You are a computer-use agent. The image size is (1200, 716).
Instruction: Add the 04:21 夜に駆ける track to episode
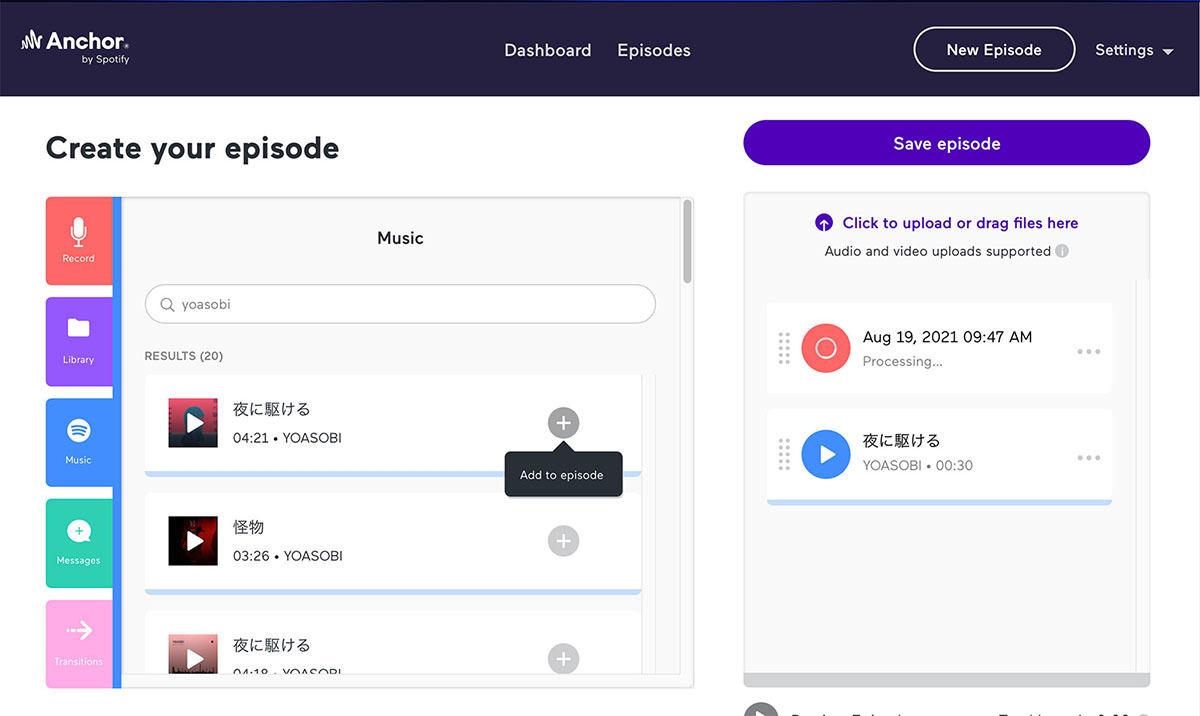tap(563, 423)
